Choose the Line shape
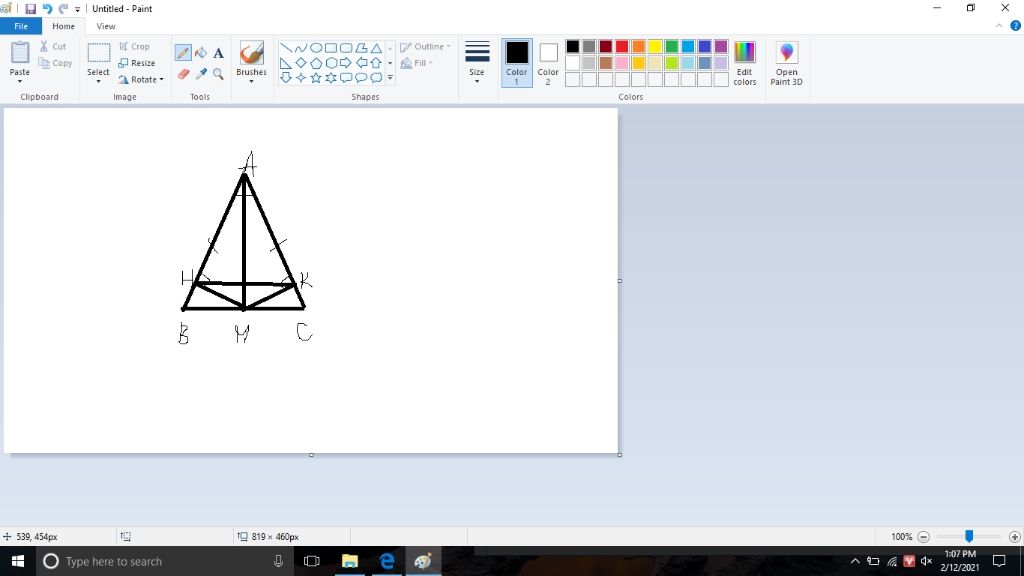 (x=285, y=48)
